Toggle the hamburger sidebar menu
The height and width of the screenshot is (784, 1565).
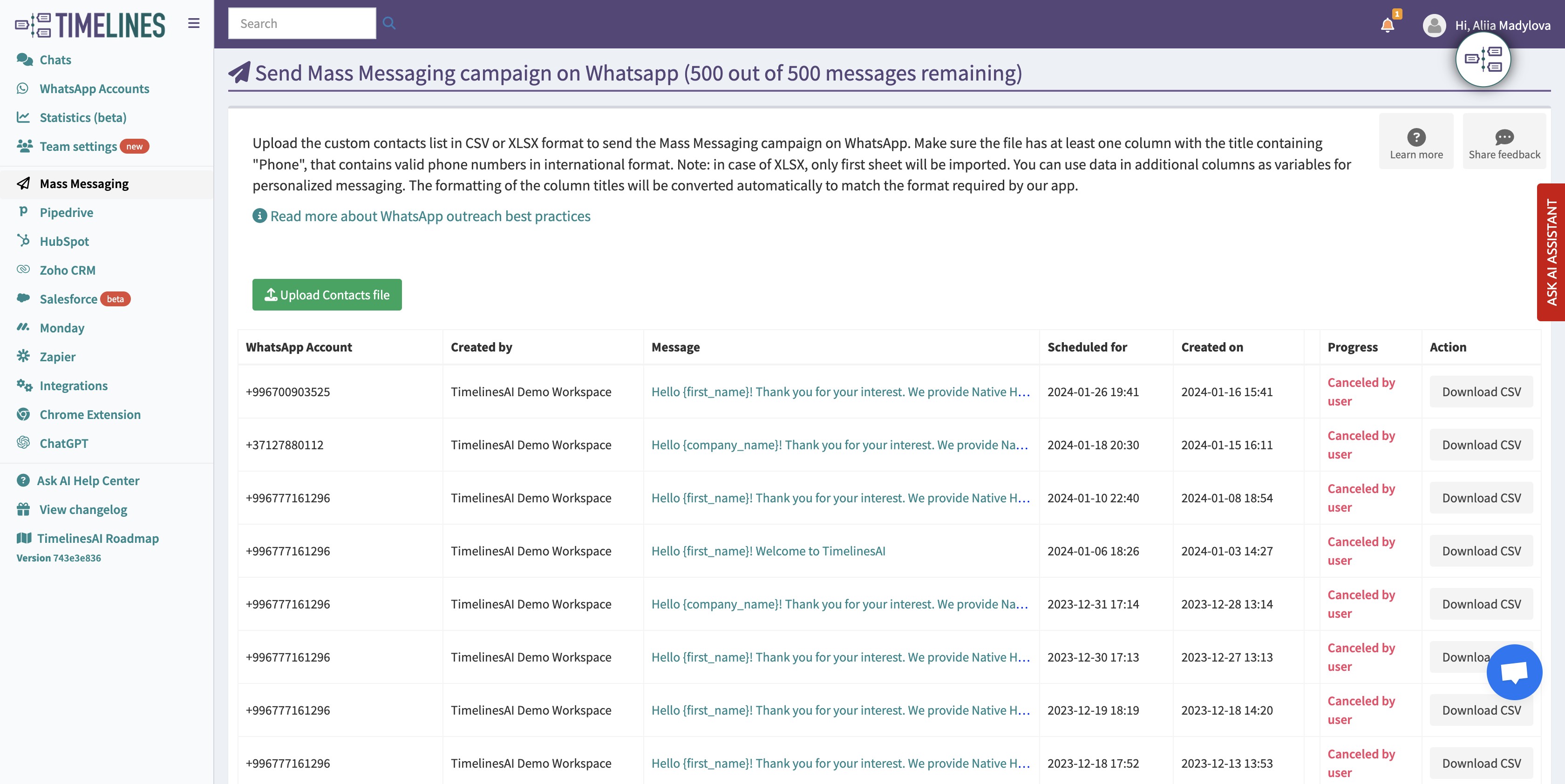(194, 23)
